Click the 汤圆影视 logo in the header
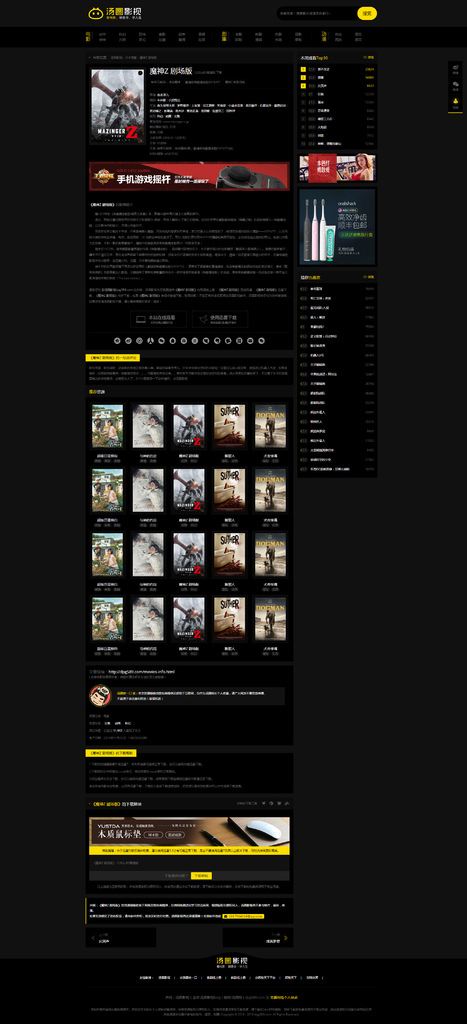Screen dimensions: 467x1024 (114, 13)
